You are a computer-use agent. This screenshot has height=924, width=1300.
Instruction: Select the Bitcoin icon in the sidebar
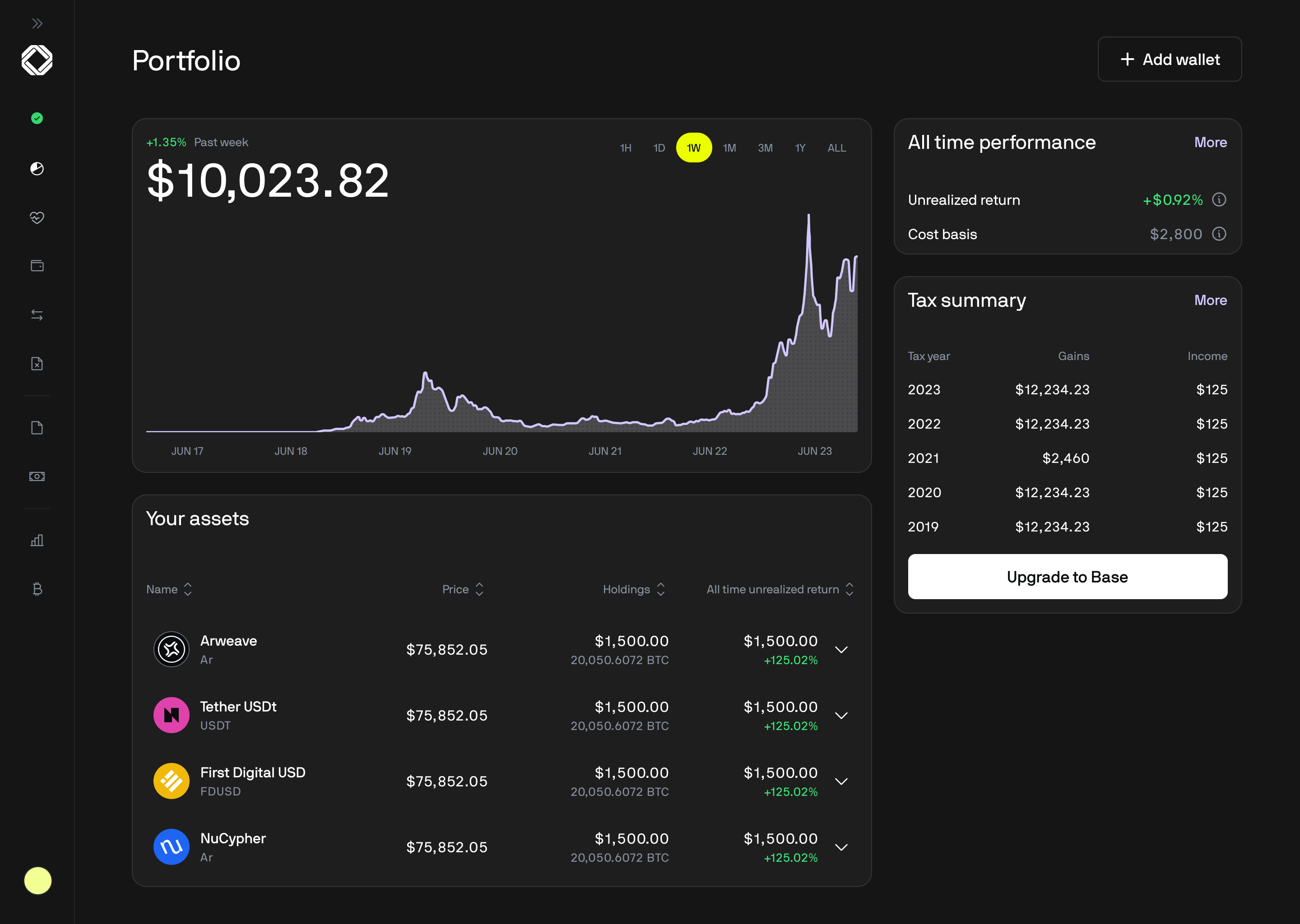pyautogui.click(x=37, y=589)
